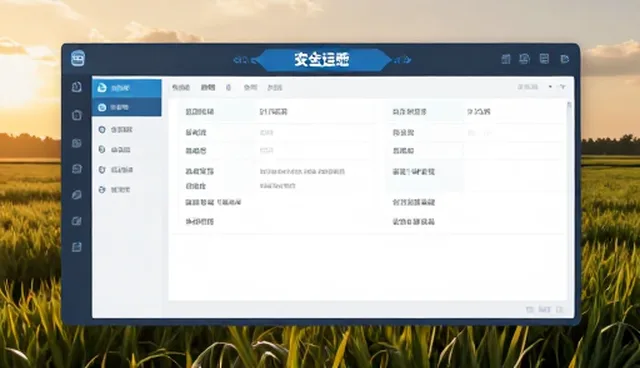Screen dimensions: 640x368
Task: Switch to the fifth tab in the tab row
Action: coord(275,87)
